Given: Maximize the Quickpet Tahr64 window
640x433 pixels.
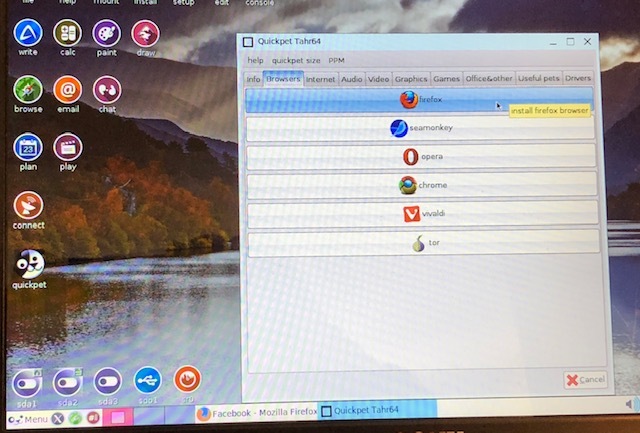Looking at the screenshot, I should click(570, 42).
